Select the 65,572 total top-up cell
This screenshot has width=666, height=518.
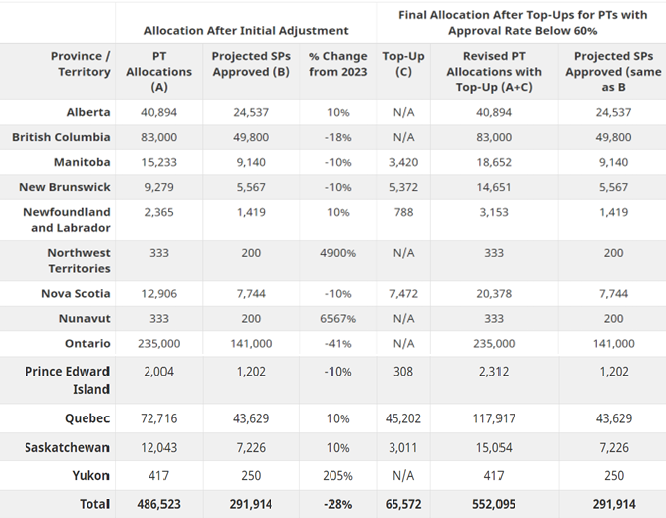coord(403,505)
